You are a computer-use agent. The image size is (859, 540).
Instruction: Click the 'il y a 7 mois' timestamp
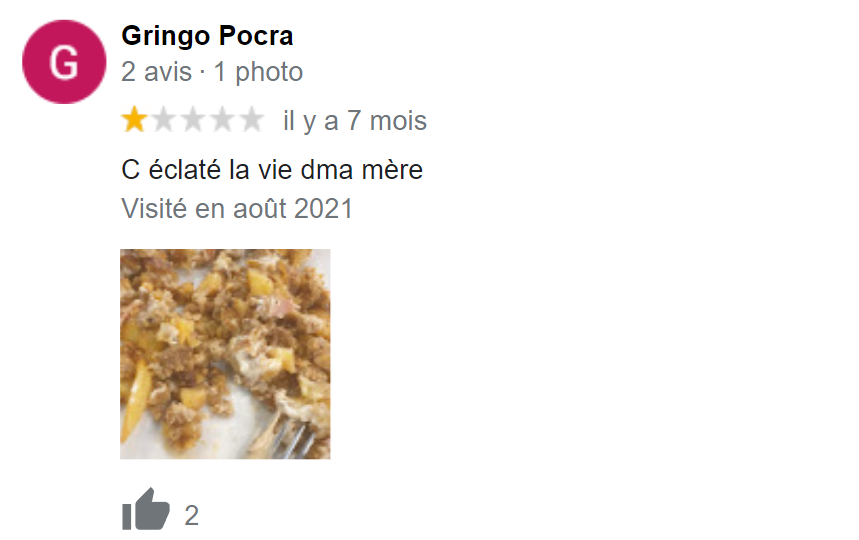pyautogui.click(x=354, y=121)
